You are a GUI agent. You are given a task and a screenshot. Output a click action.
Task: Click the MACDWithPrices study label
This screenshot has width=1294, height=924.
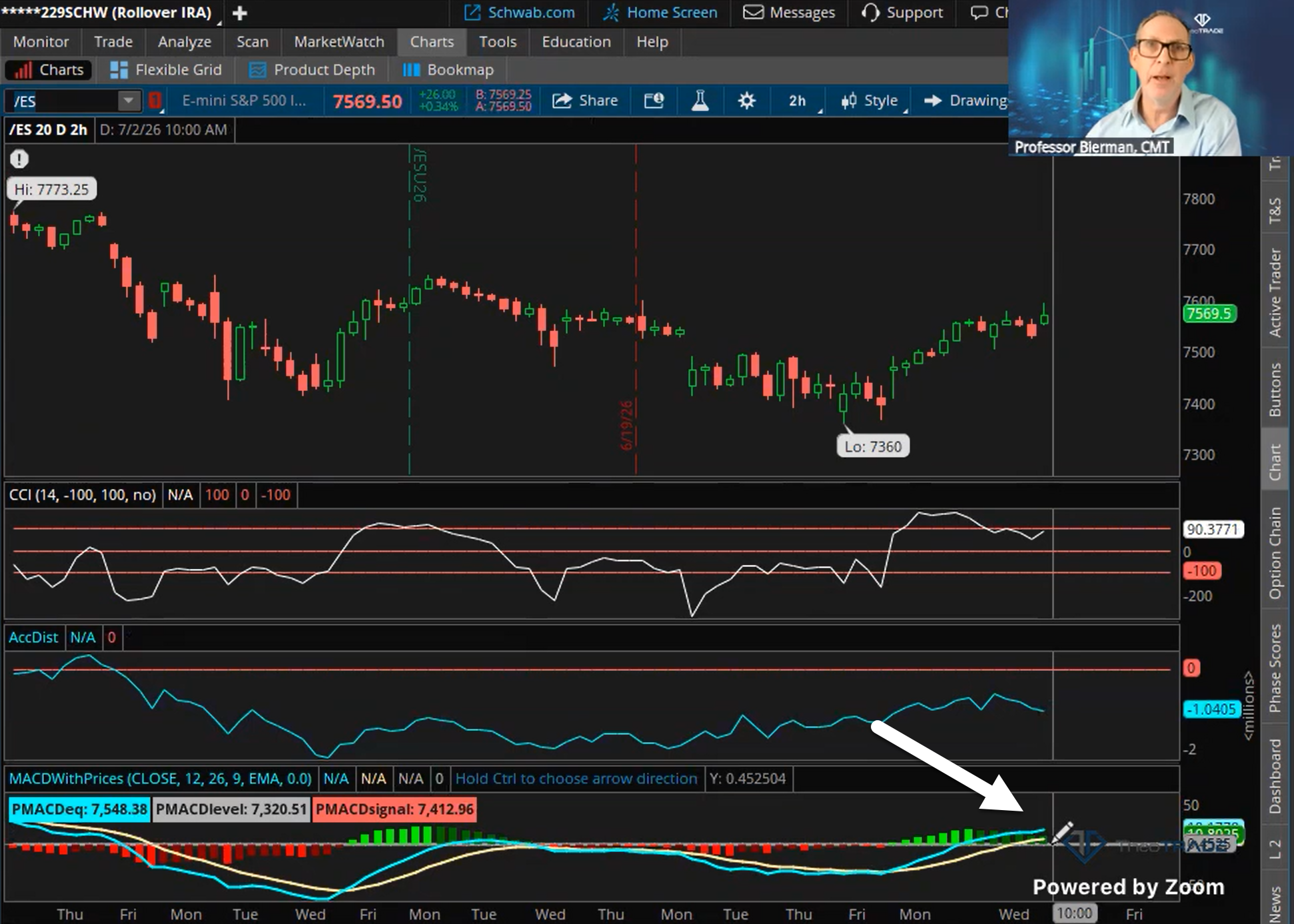[x=160, y=779]
